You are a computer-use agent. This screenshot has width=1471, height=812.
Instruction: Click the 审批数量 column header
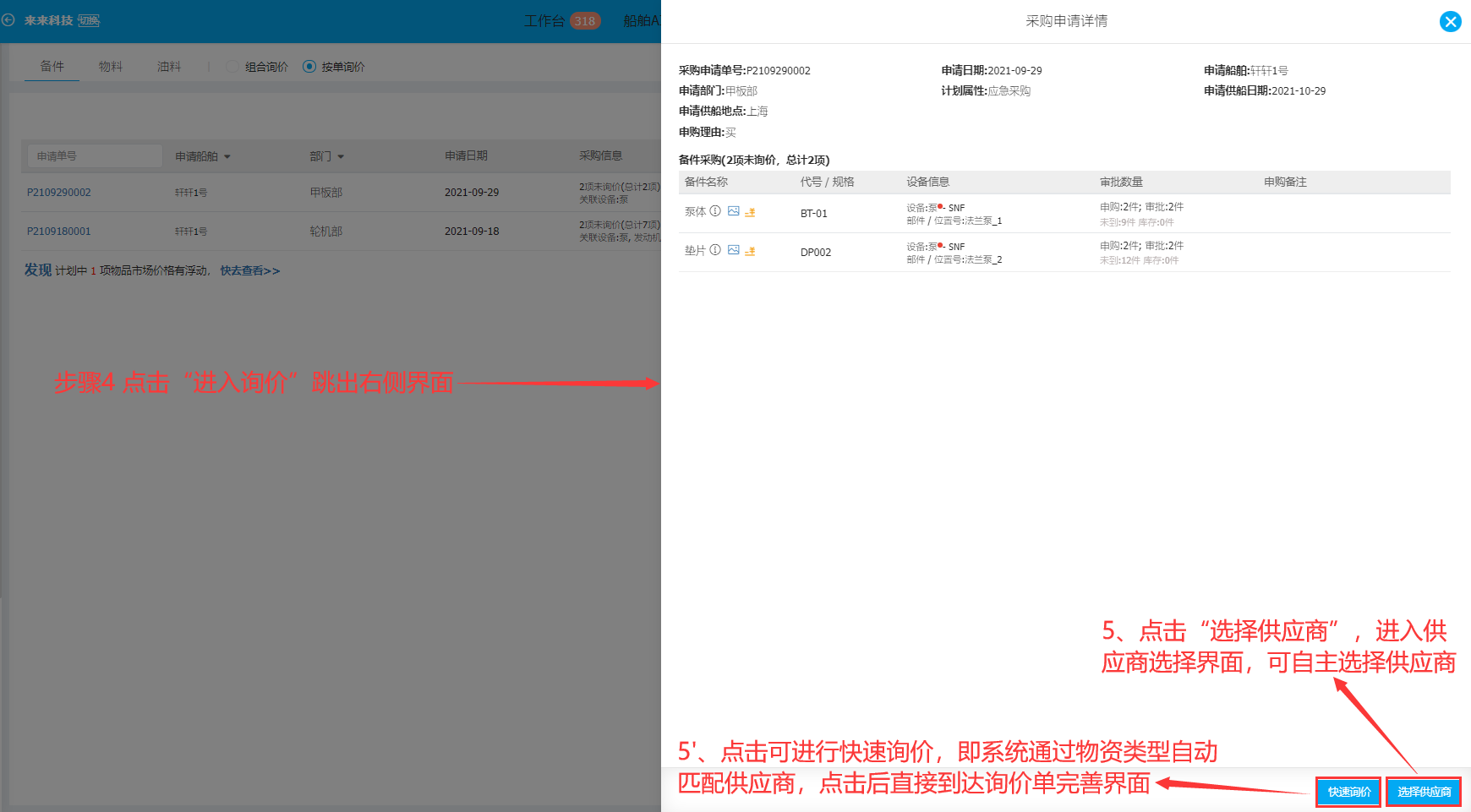click(x=1121, y=182)
